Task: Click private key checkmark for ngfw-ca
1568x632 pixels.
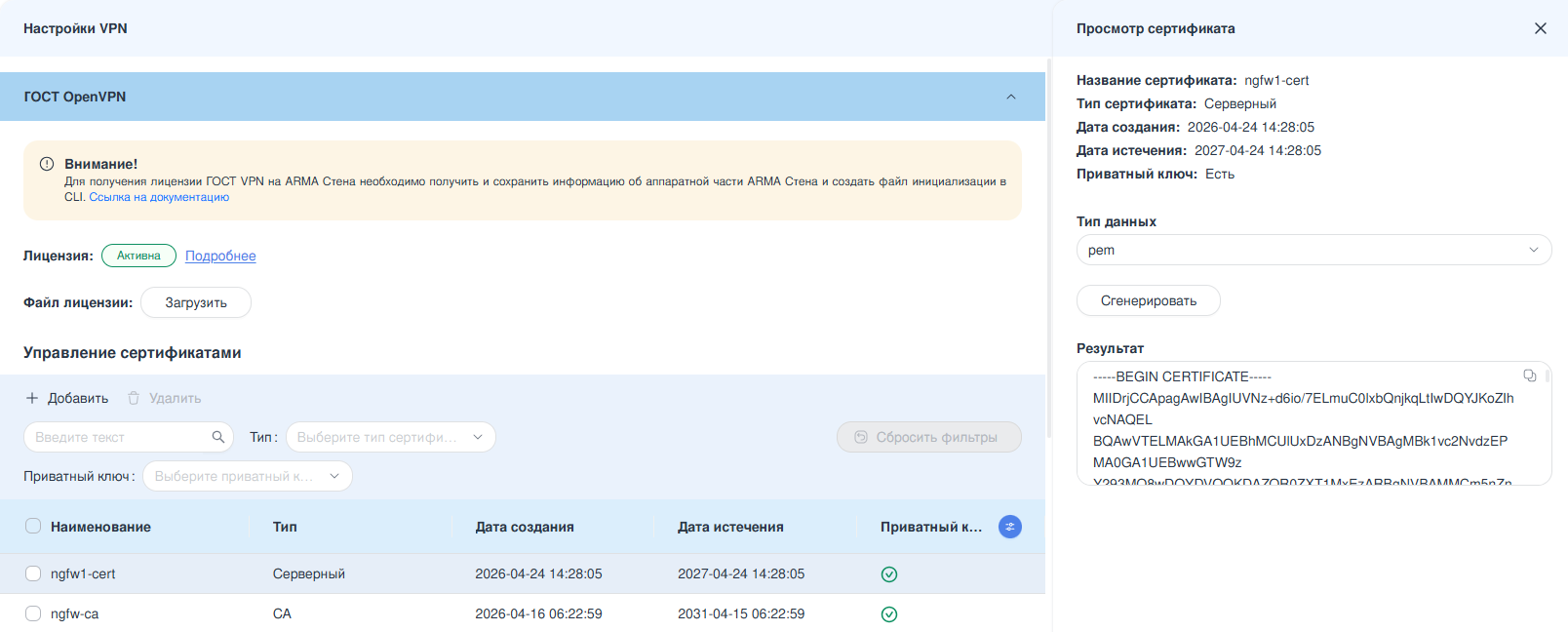Action: (889, 614)
